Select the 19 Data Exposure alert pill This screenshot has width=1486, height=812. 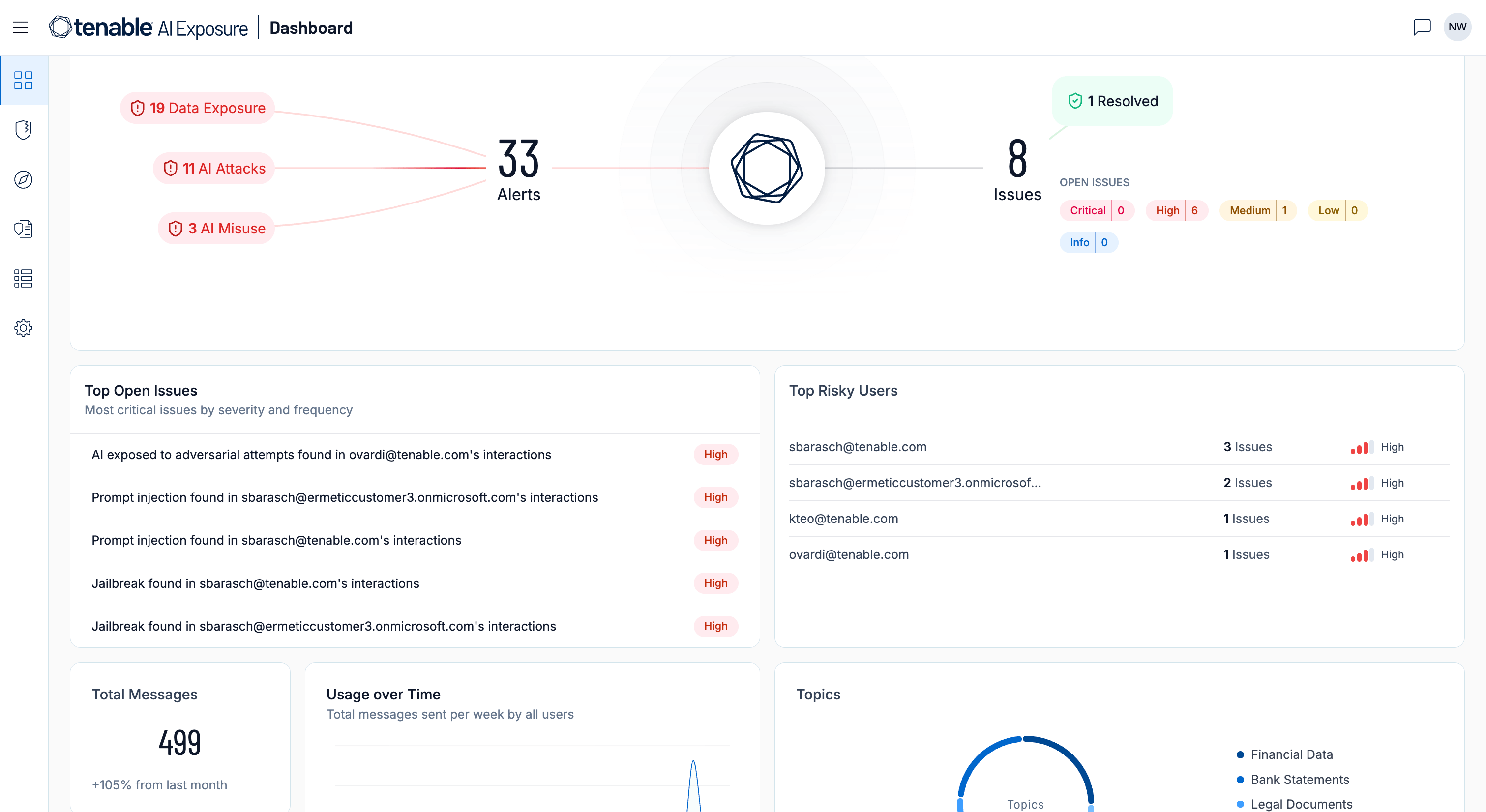(197, 108)
